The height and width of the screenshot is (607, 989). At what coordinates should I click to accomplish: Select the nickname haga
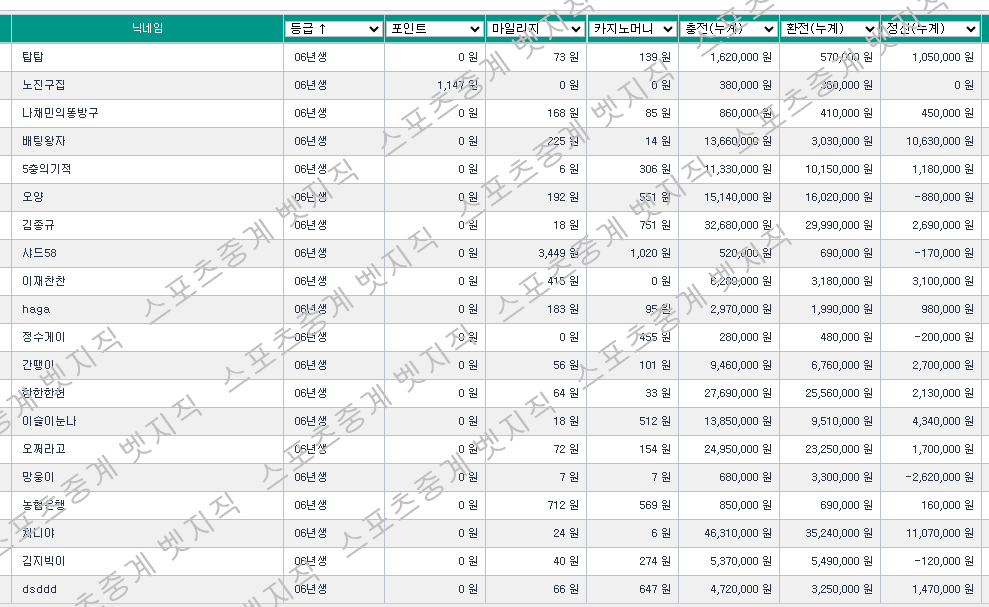point(35,309)
